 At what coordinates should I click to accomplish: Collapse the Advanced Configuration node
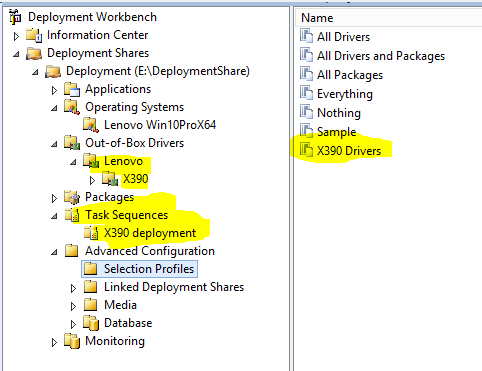pos(54,252)
